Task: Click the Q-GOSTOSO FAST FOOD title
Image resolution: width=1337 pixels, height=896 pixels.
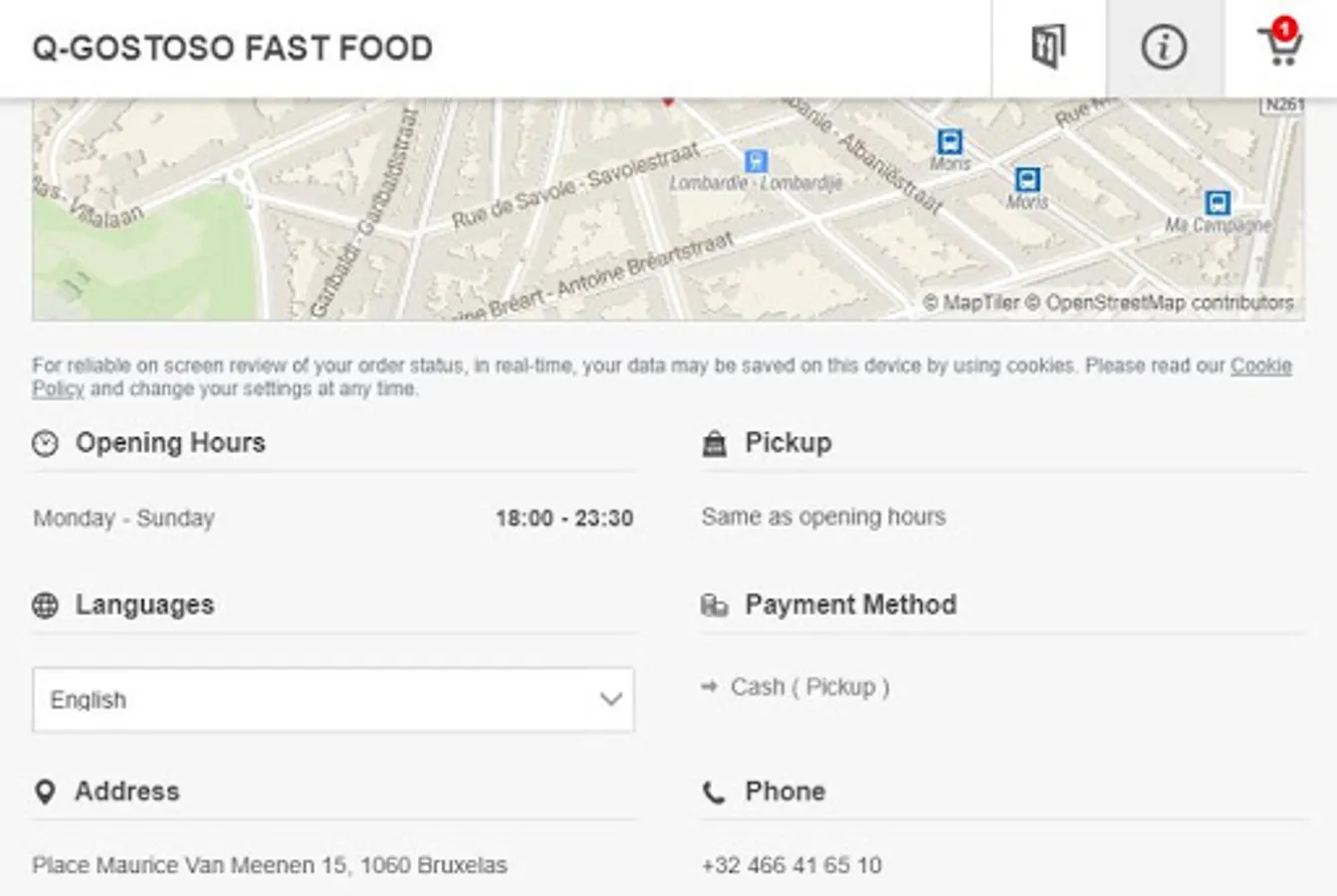Action: [233, 48]
